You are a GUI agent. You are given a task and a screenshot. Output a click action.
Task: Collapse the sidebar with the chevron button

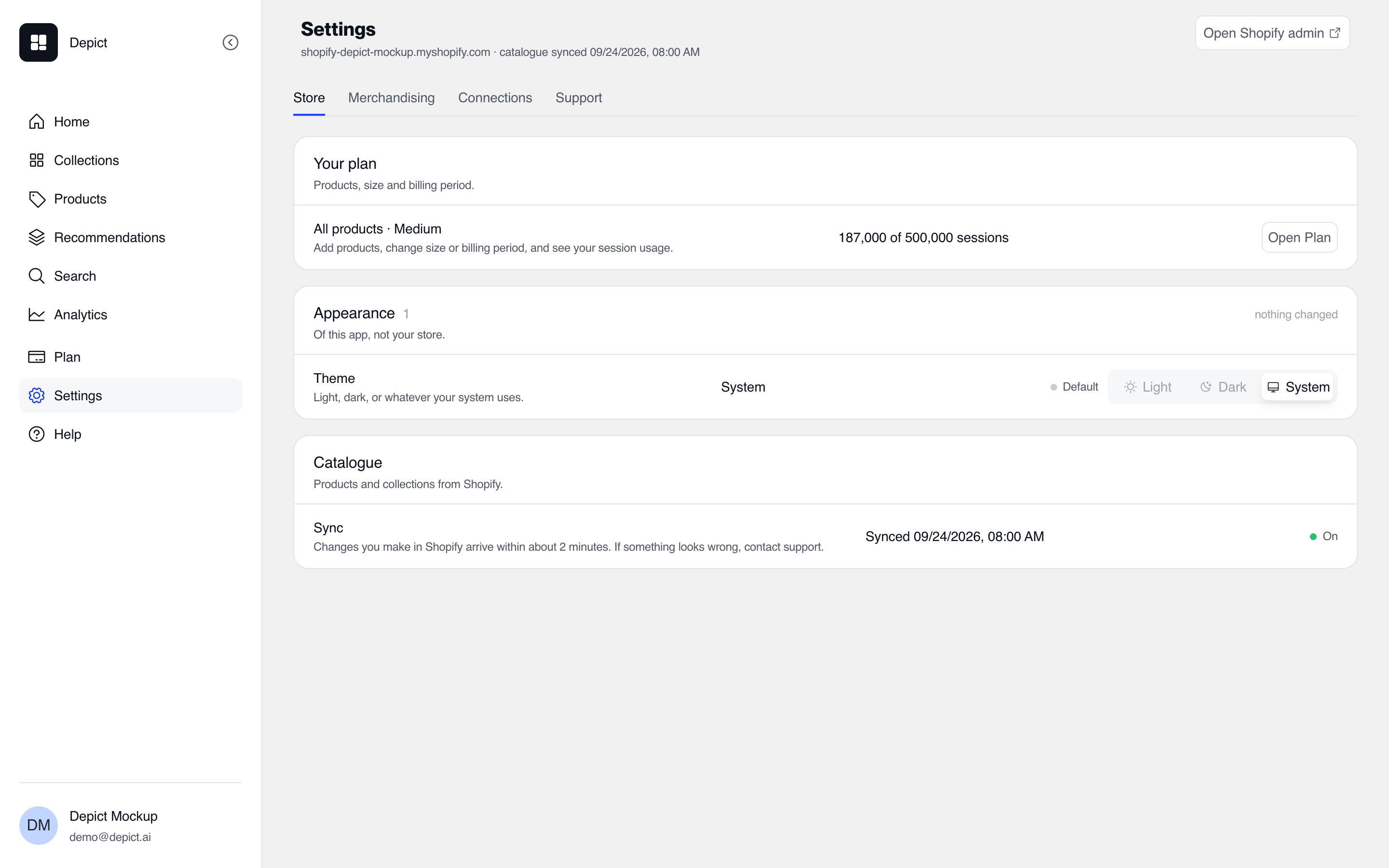coord(230,42)
